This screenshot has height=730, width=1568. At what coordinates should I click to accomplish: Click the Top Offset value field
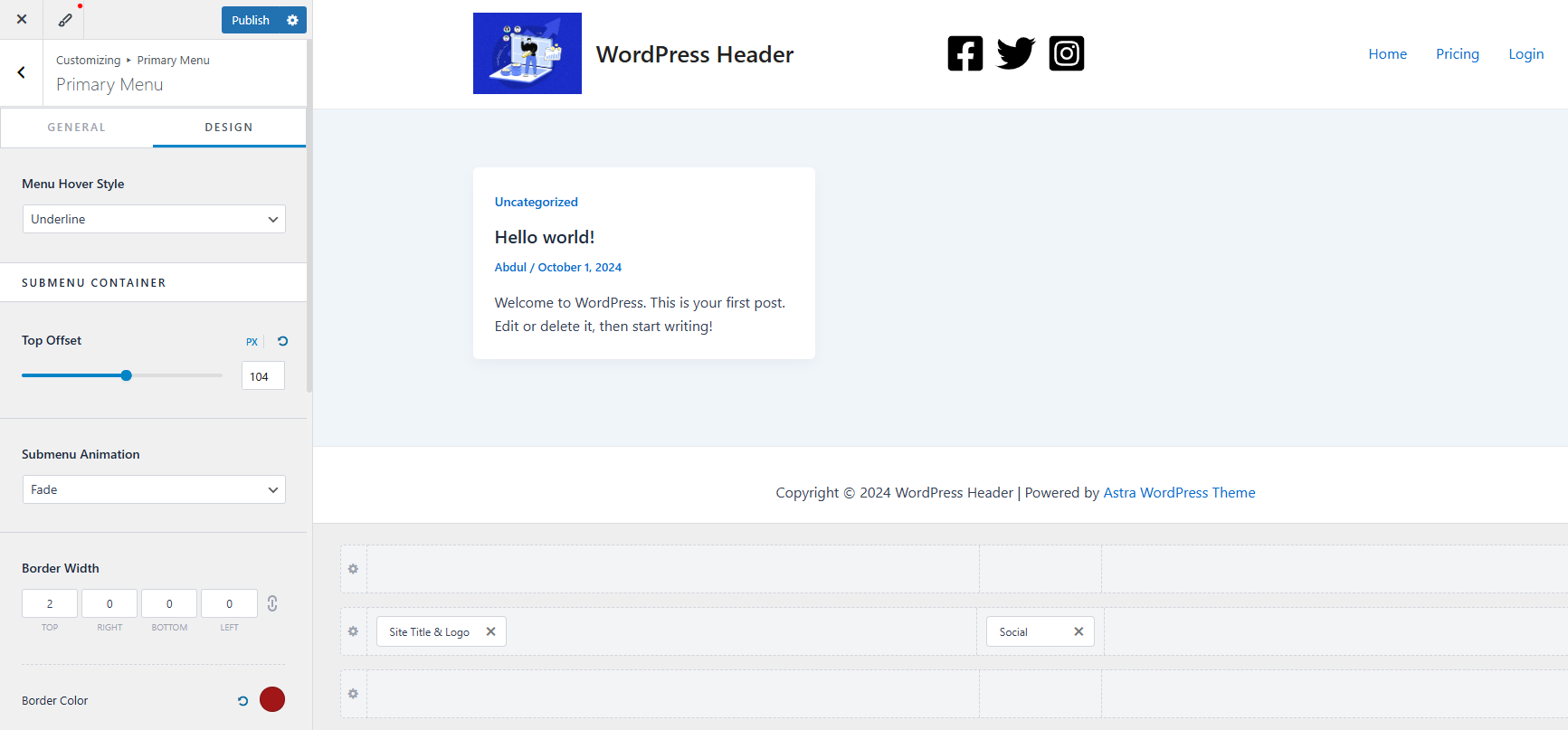click(x=263, y=376)
